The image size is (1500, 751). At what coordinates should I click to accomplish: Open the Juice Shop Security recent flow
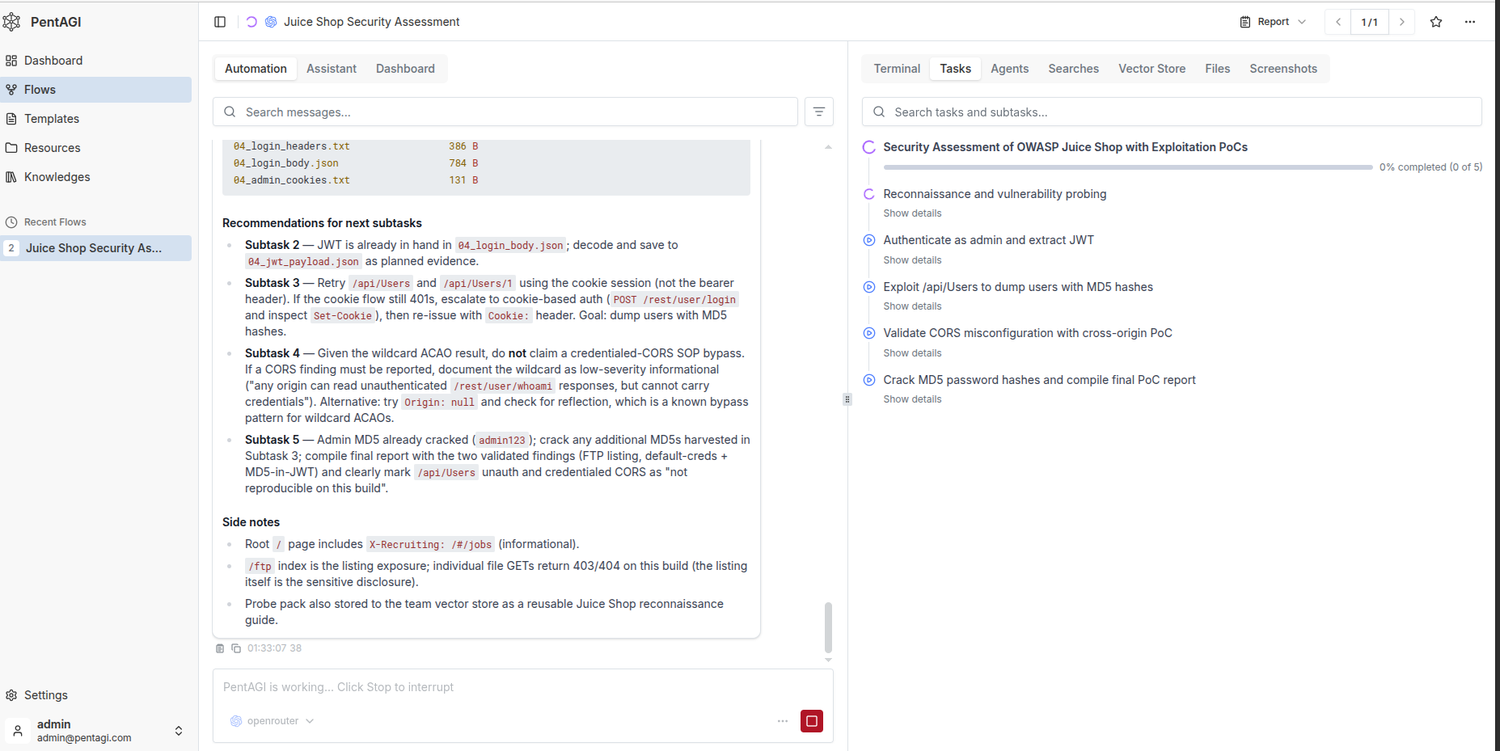(96, 248)
